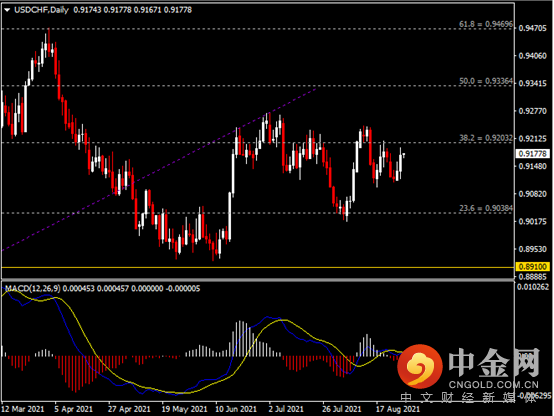Click the separator between the price chart and MACD panel
Image resolution: width=554 pixels, height=416 pixels.
pyautogui.click(x=257, y=280)
